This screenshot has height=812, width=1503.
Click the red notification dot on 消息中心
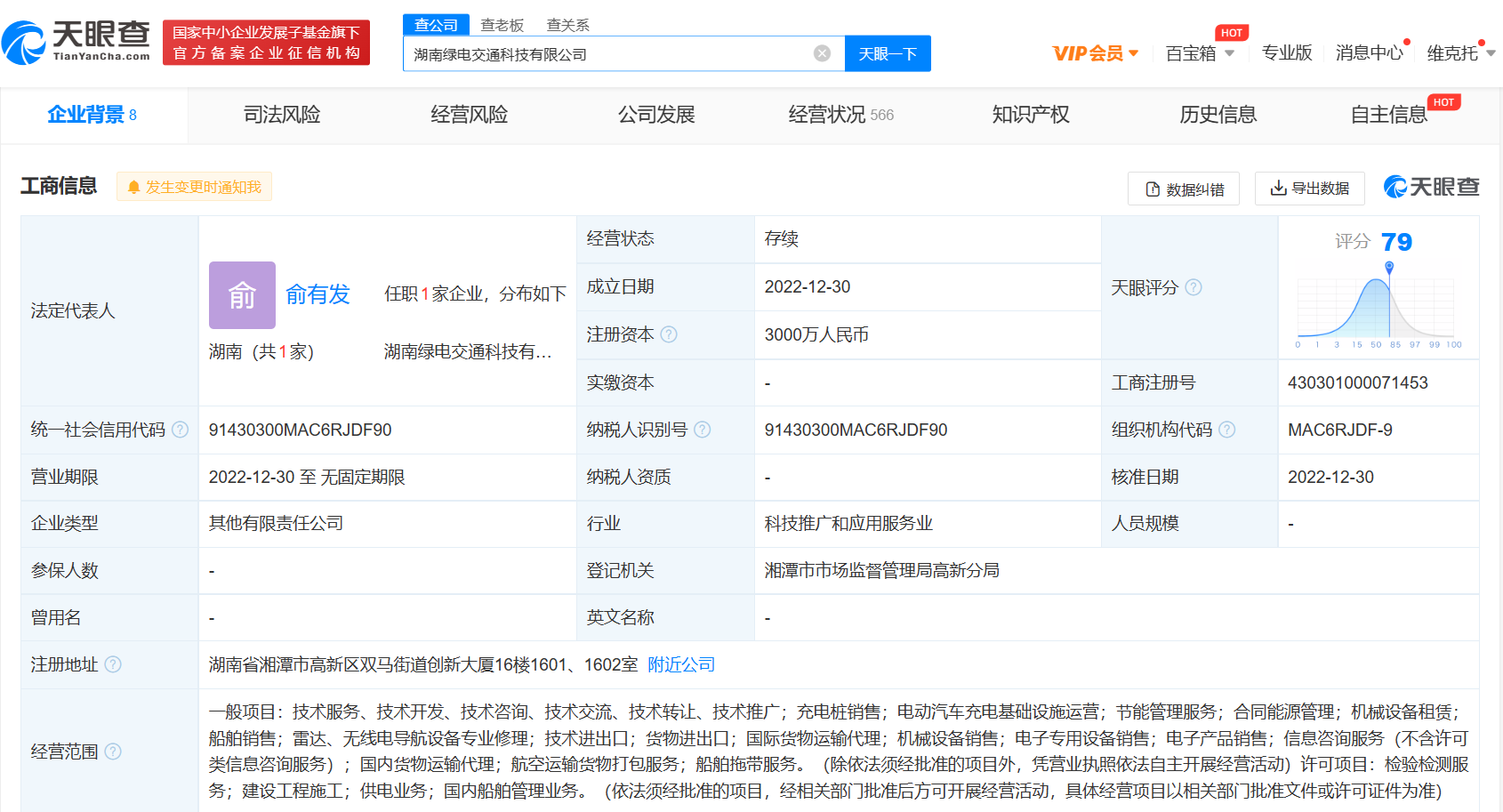click(1407, 42)
